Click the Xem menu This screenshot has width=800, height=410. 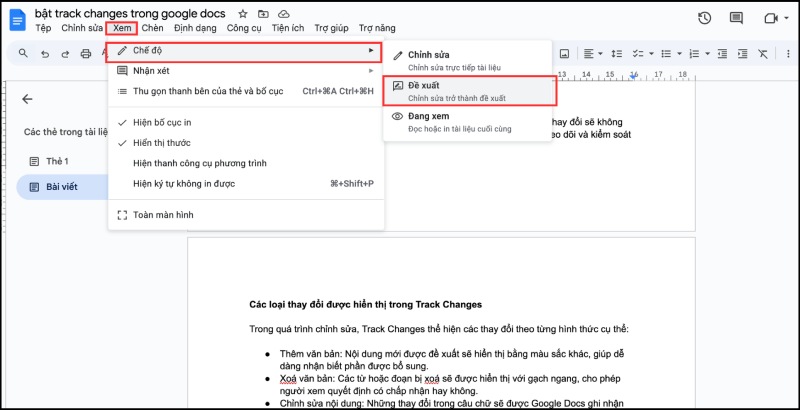pos(122,28)
